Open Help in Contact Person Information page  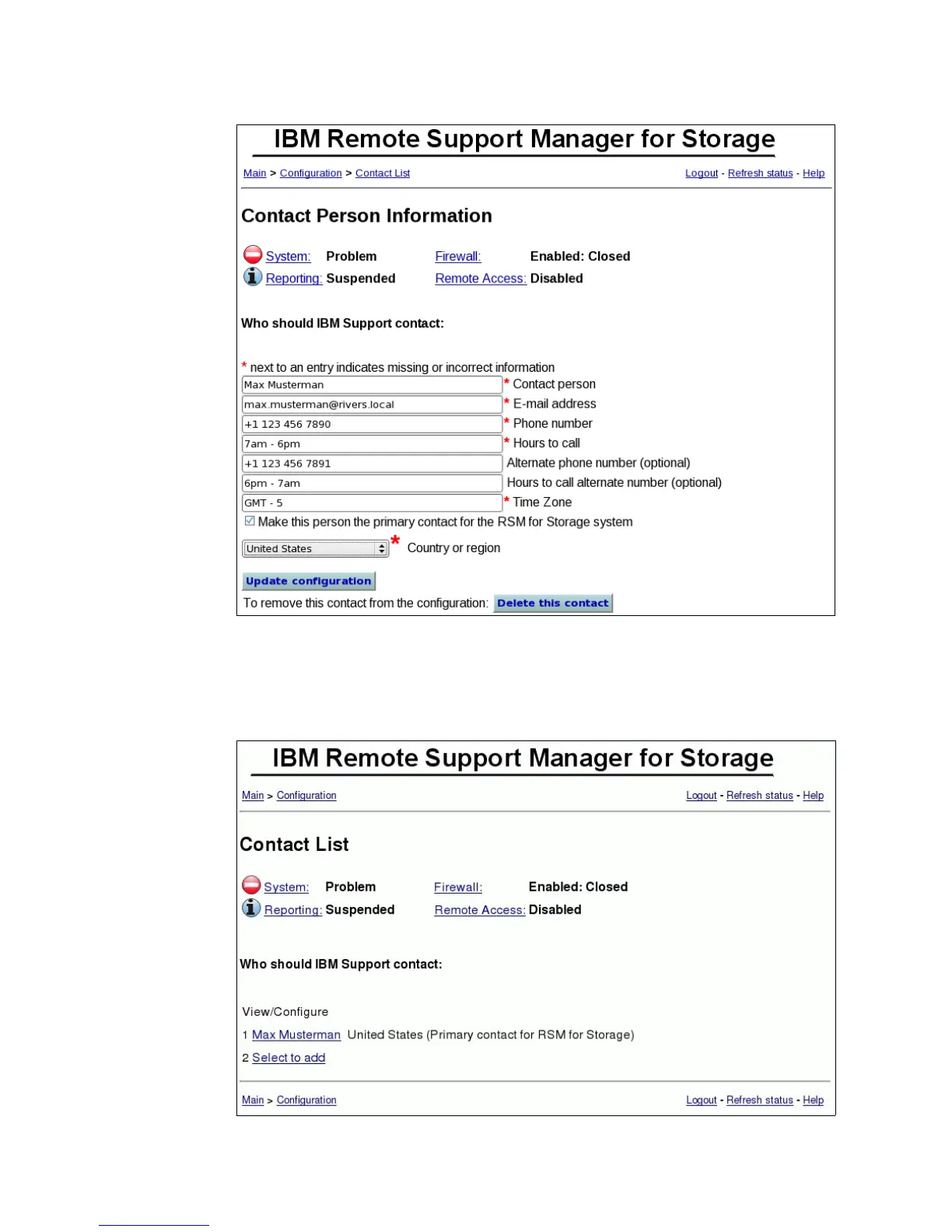(814, 173)
